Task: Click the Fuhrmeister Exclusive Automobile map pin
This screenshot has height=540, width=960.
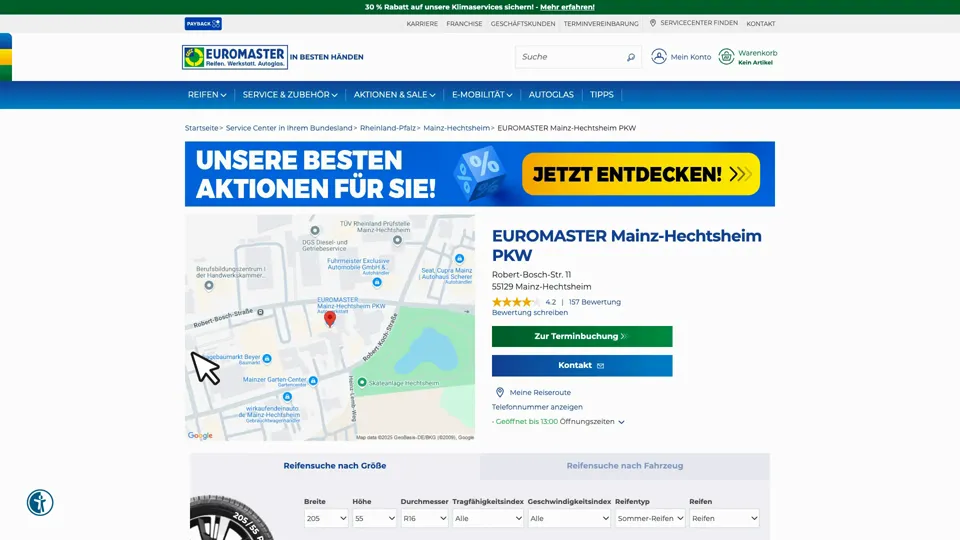Action: (377, 282)
